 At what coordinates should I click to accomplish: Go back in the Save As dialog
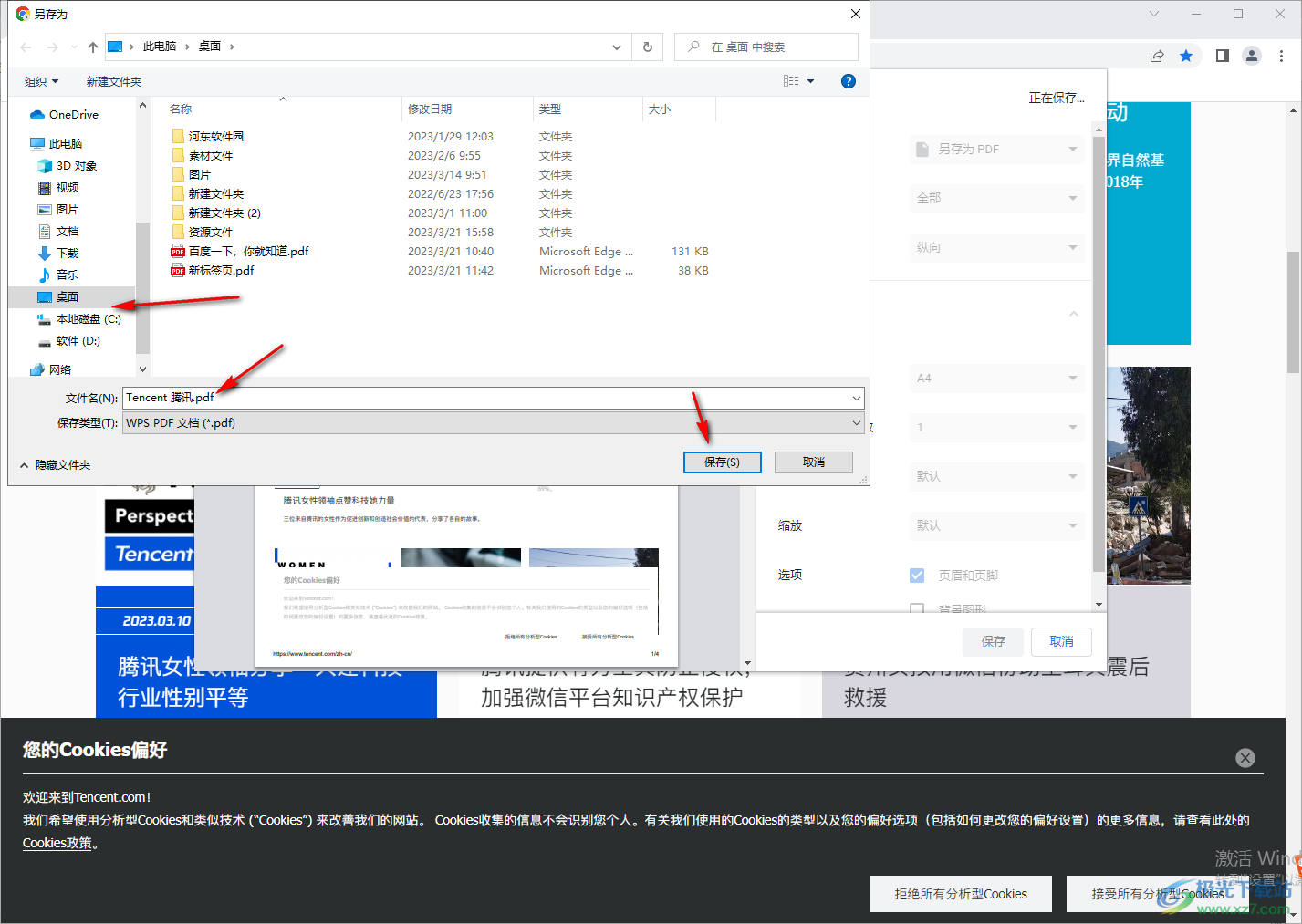26,47
